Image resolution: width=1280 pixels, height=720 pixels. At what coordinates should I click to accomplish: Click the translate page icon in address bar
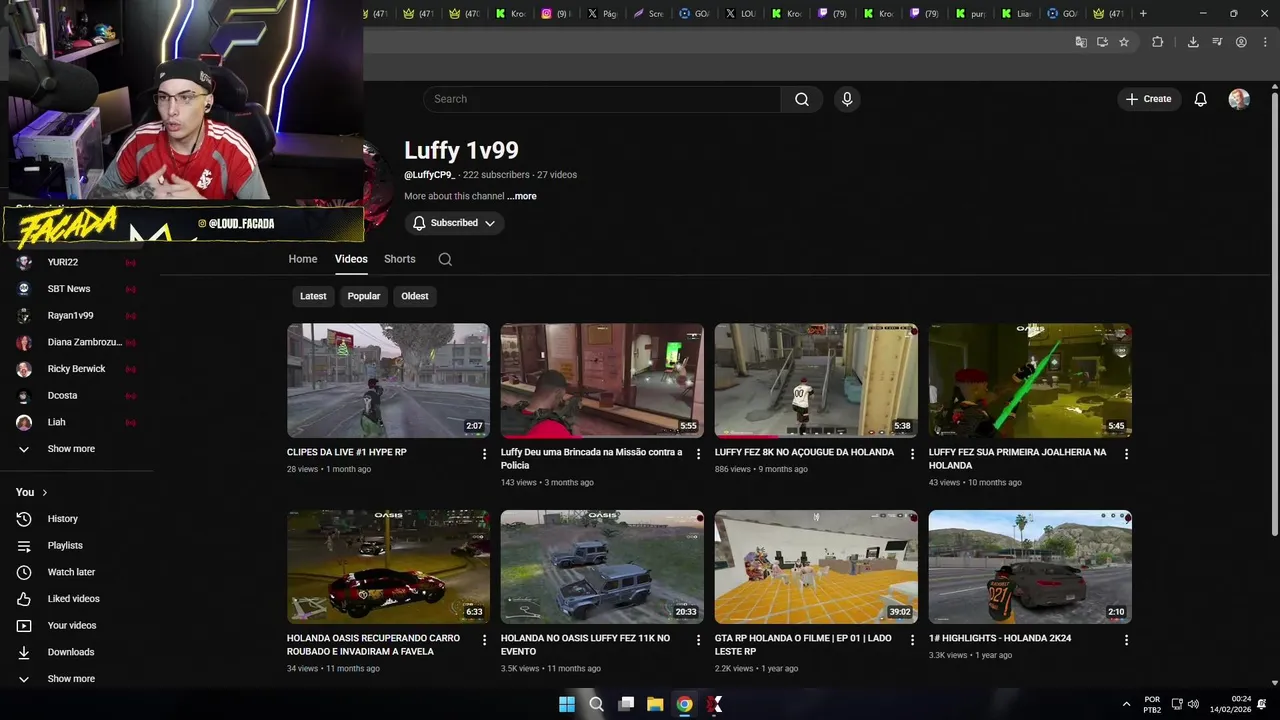click(x=1081, y=42)
